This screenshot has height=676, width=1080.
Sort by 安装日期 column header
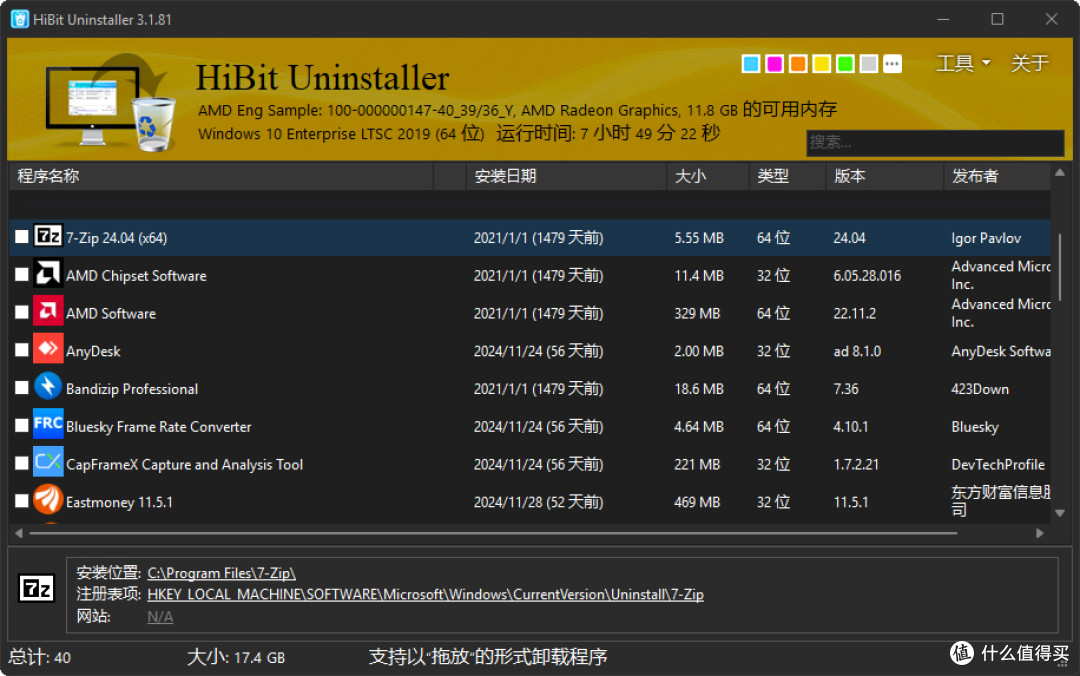[566, 176]
